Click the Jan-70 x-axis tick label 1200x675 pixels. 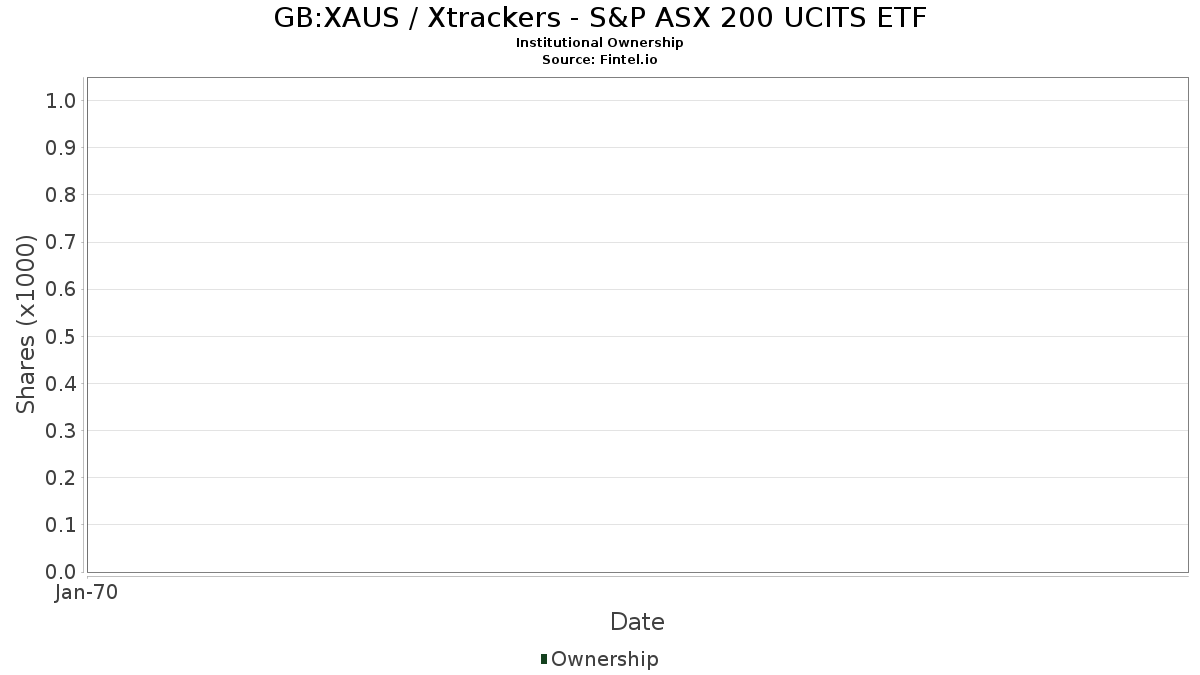point(87,593)
